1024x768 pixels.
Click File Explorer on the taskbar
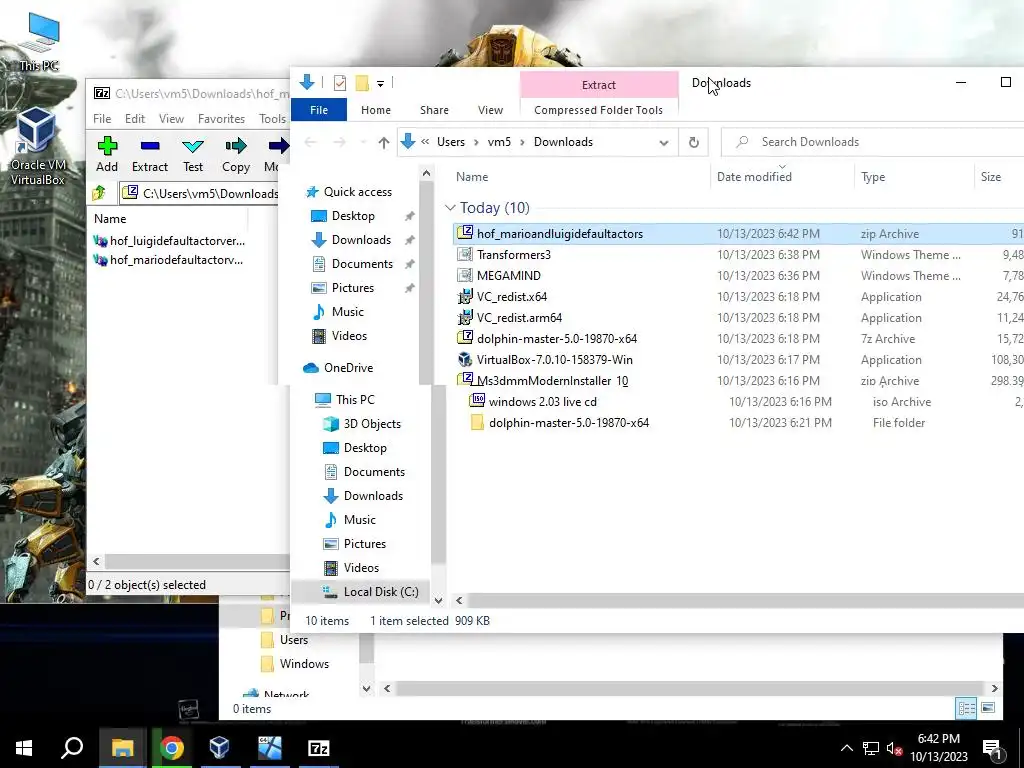click(x=122, y=748)
